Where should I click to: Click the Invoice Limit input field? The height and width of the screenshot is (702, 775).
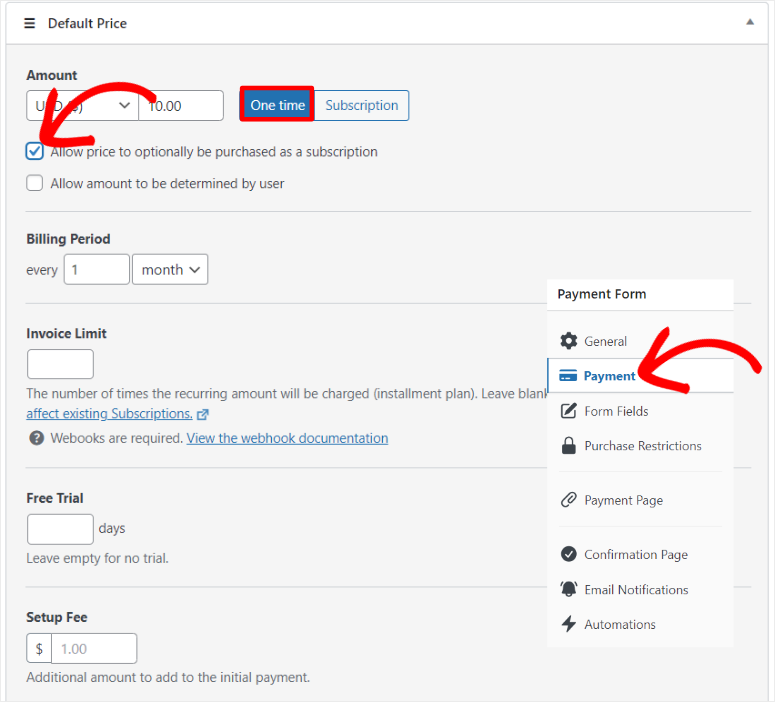(x=60, y=364)
